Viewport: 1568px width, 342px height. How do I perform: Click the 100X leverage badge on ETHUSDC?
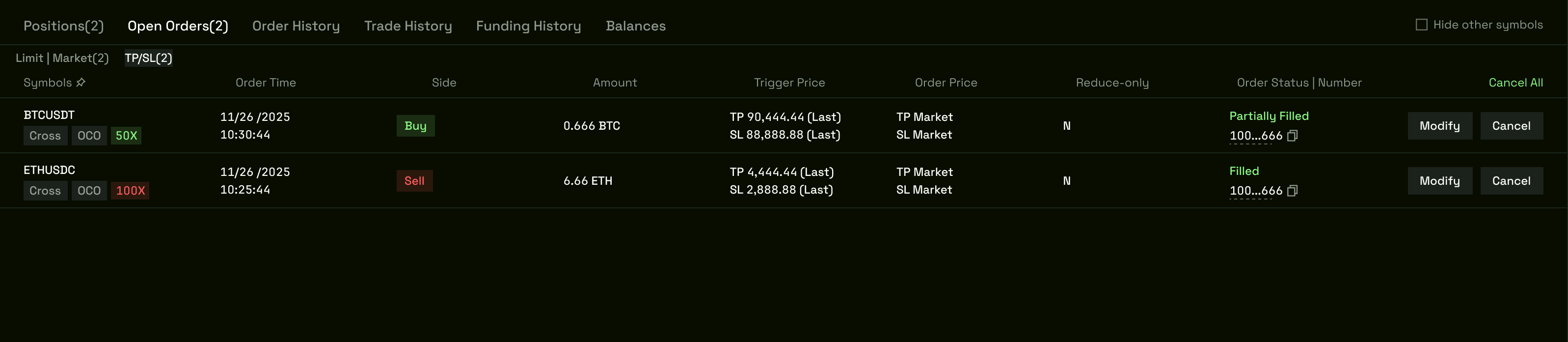(130, 191)
